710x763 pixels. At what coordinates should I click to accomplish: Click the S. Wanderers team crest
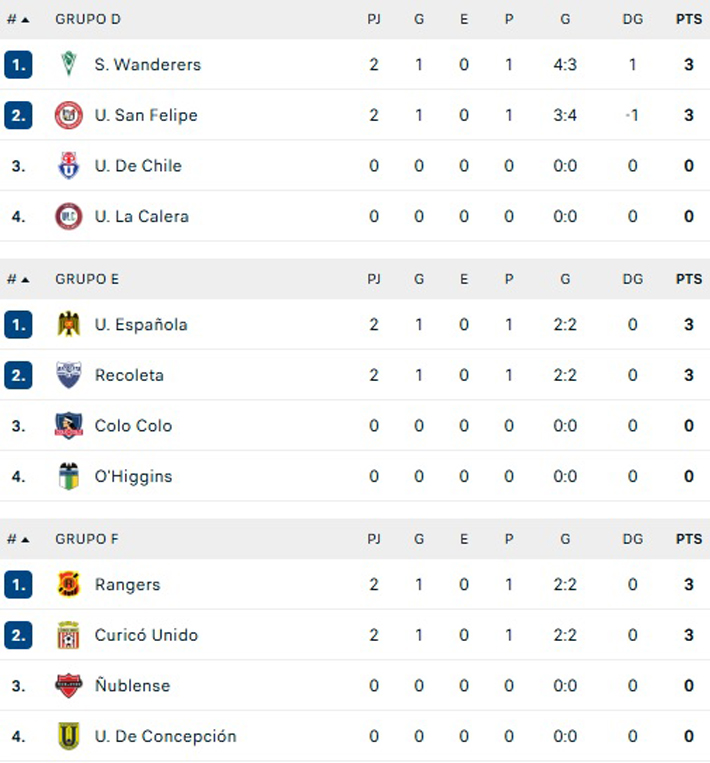point(68,64)
